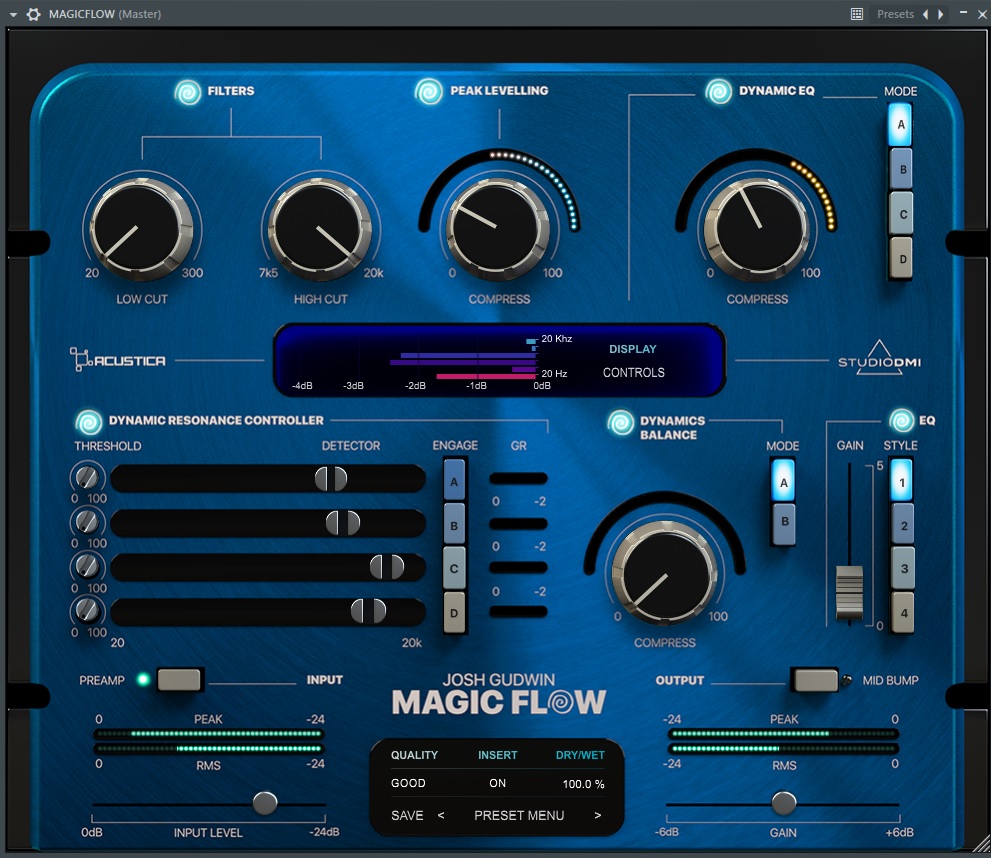The image size is (991, 858).
Task: Click the band D threshold mini knob
Action: click(x=87, y=610)
